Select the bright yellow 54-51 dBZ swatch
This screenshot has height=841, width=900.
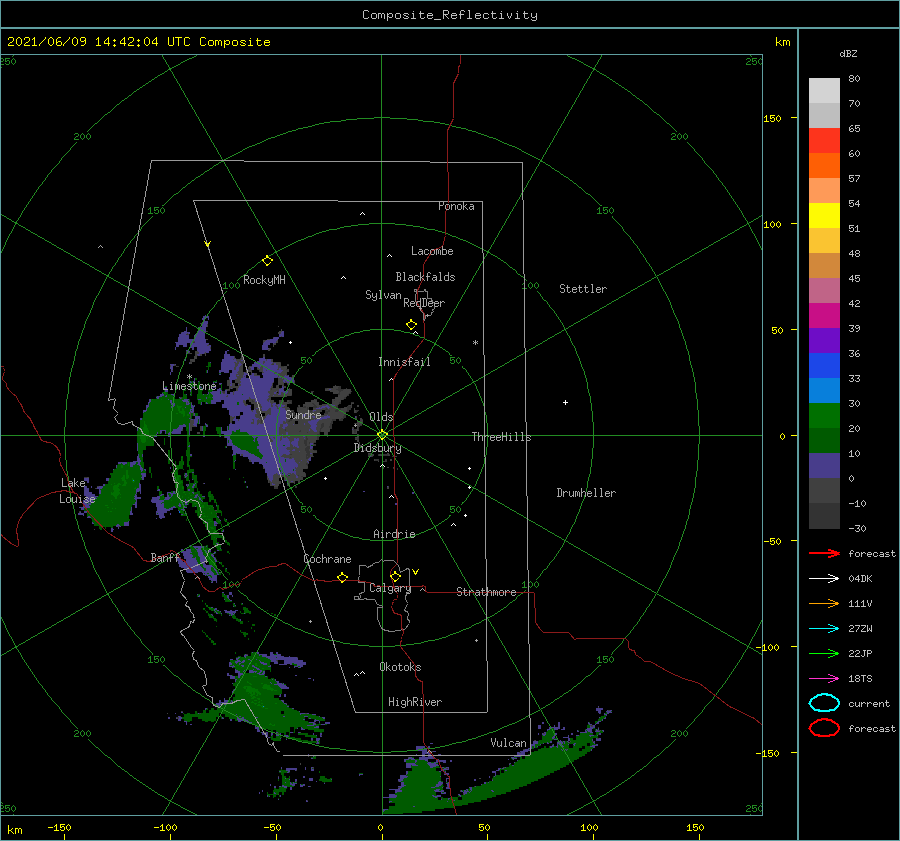[824, 216]
